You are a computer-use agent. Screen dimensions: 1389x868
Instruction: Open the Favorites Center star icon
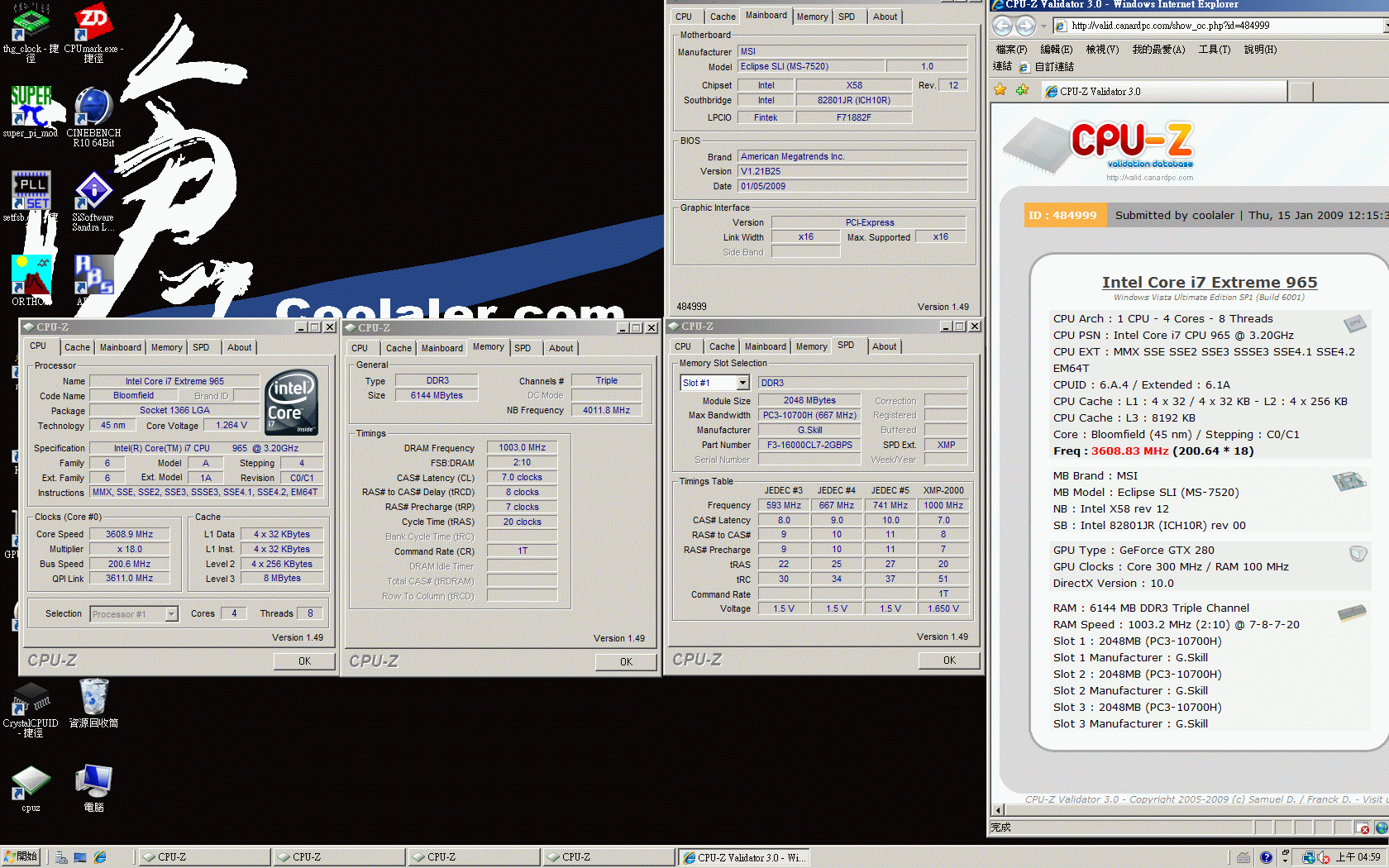point(1000,89)
